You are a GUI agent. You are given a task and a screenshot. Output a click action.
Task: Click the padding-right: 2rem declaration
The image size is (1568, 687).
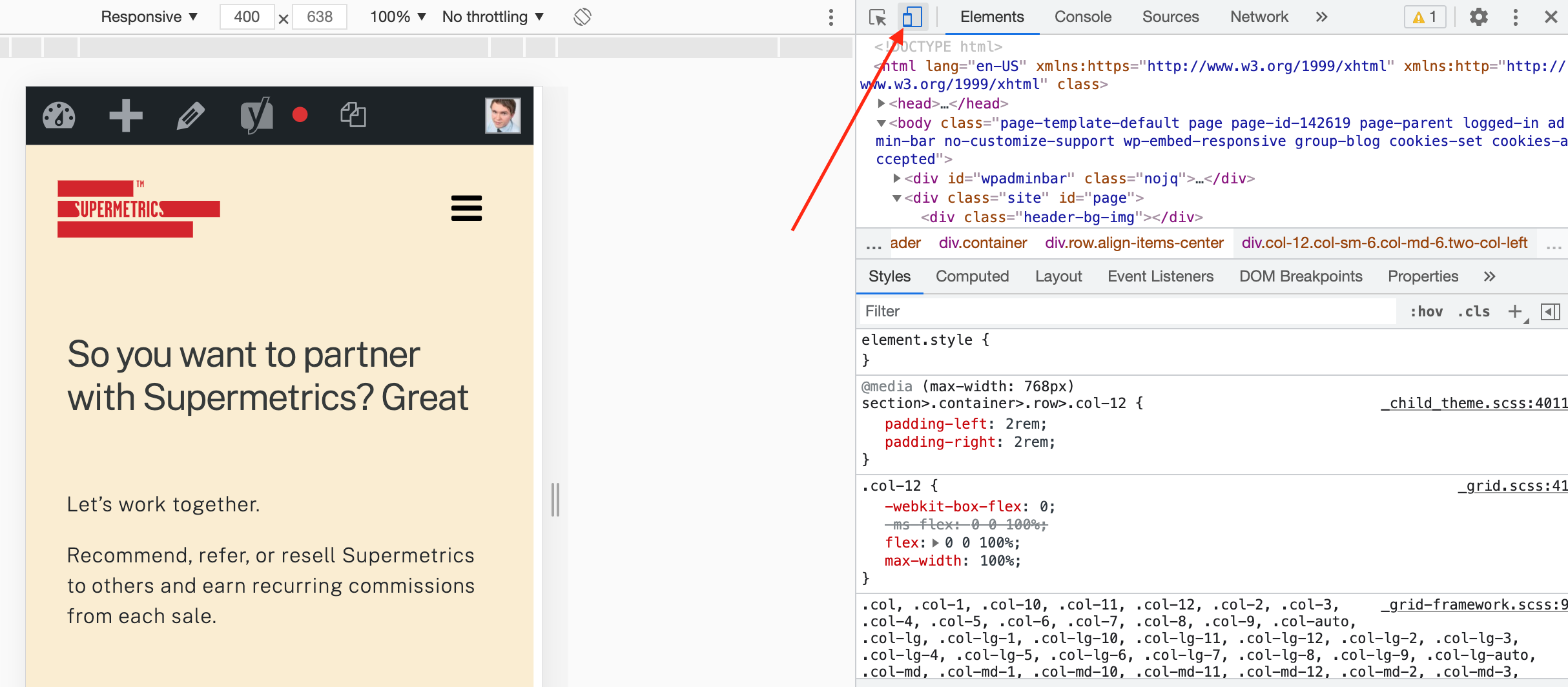click(970, 442)
